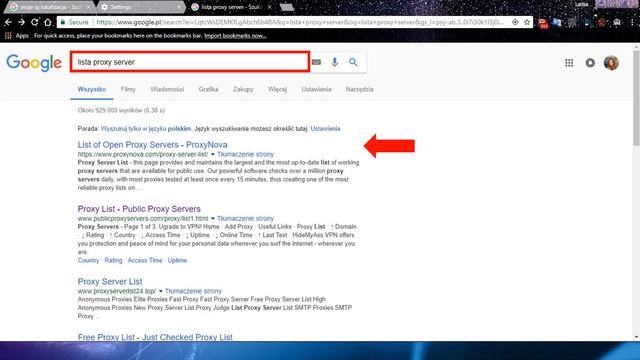This screenshot has height=360, width=640.
Task: Select the Filmy search tab
Action: (x=128, y=89)
